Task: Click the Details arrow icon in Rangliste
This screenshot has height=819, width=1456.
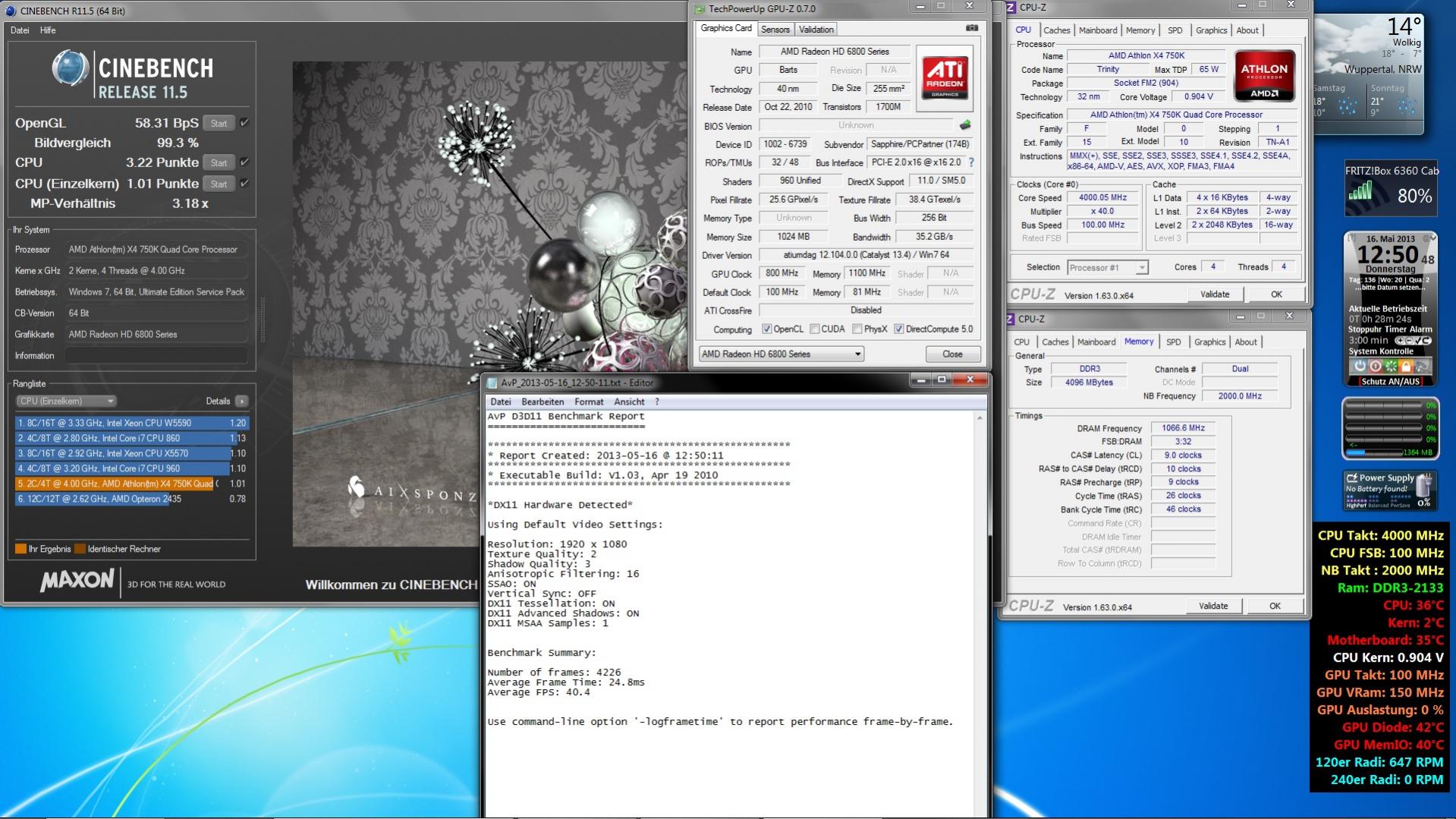Action: (242, 401)
